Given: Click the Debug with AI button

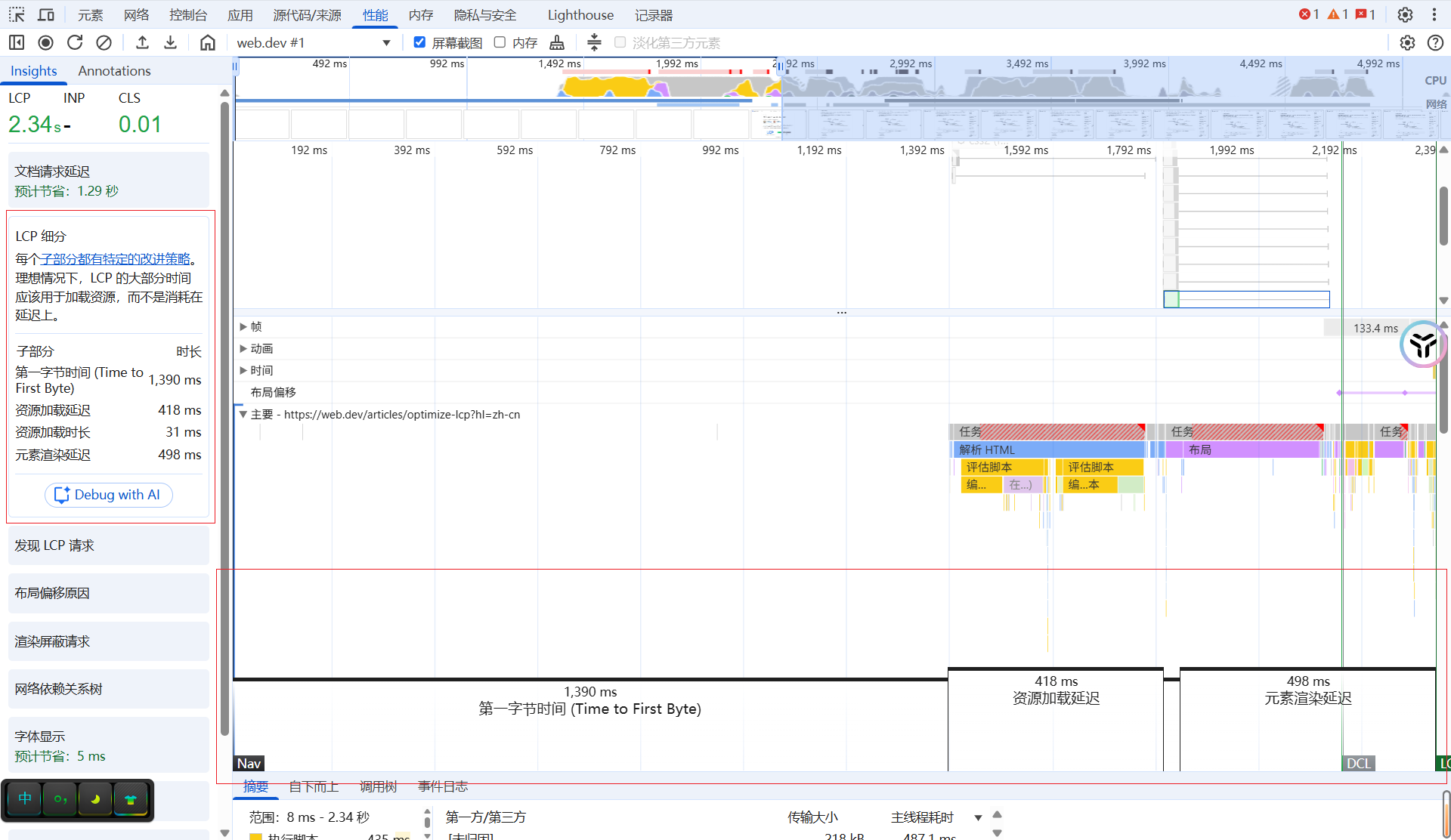Looking at the screenshot, I should pyautogui.click(x=108, y=495).
